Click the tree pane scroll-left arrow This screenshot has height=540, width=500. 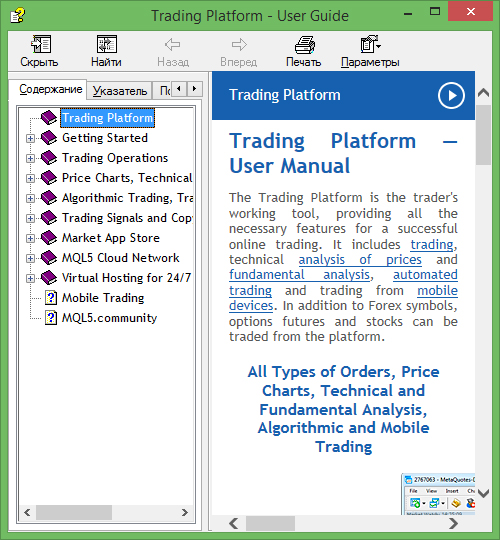(28, 512)
